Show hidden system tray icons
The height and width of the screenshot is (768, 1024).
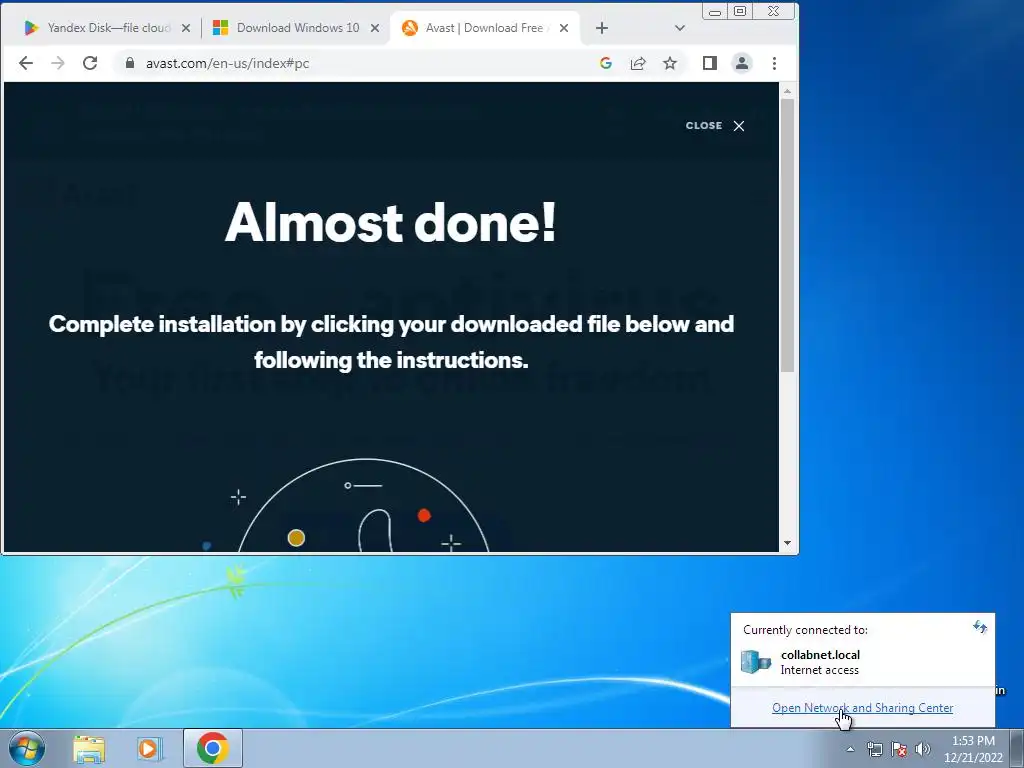pyautogui.click(x=850, y=749)
